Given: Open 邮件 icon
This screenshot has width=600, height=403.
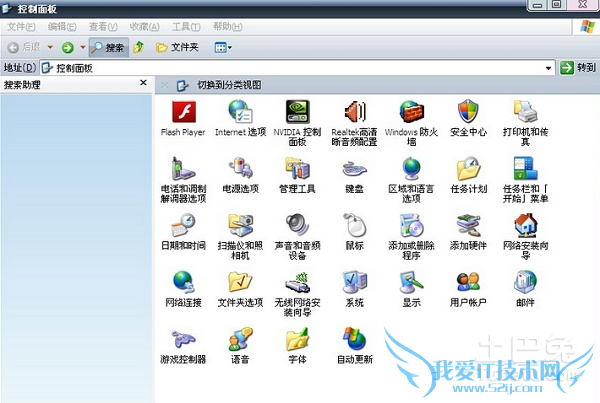Looking at the screenshot, I should click(x=525, y=289).
